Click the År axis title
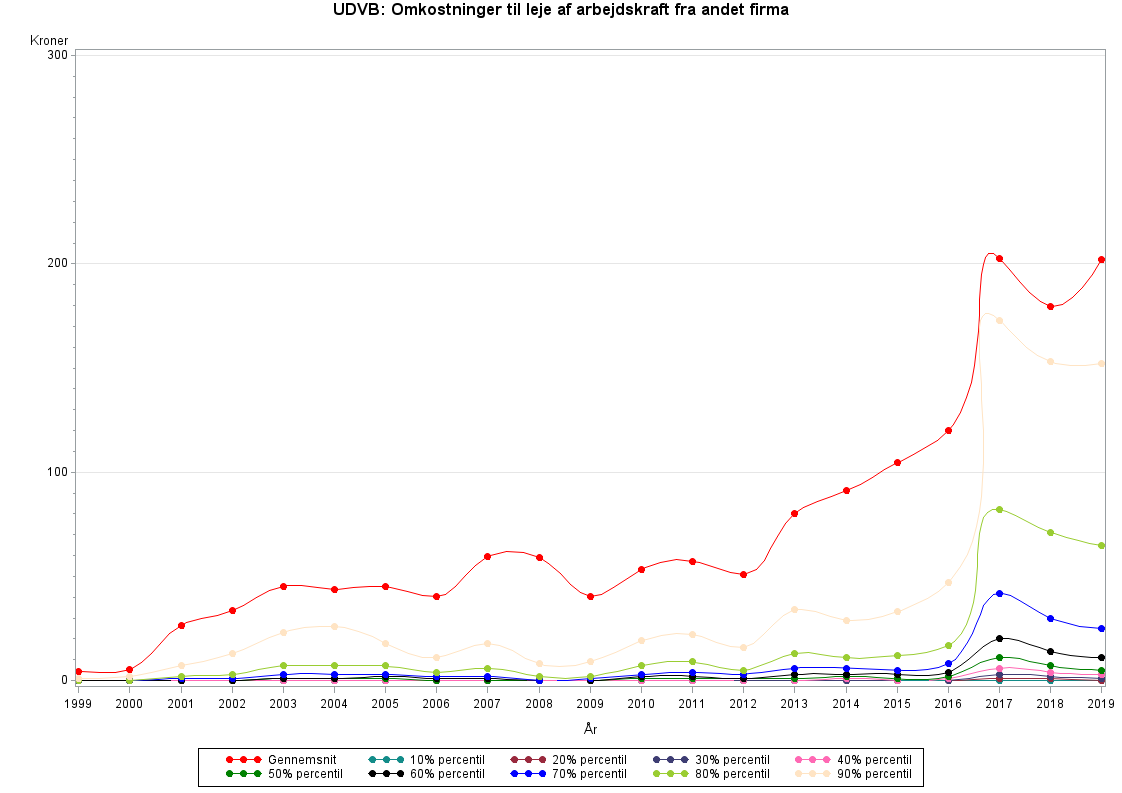The image size is (1122, 793). [590, 729]
